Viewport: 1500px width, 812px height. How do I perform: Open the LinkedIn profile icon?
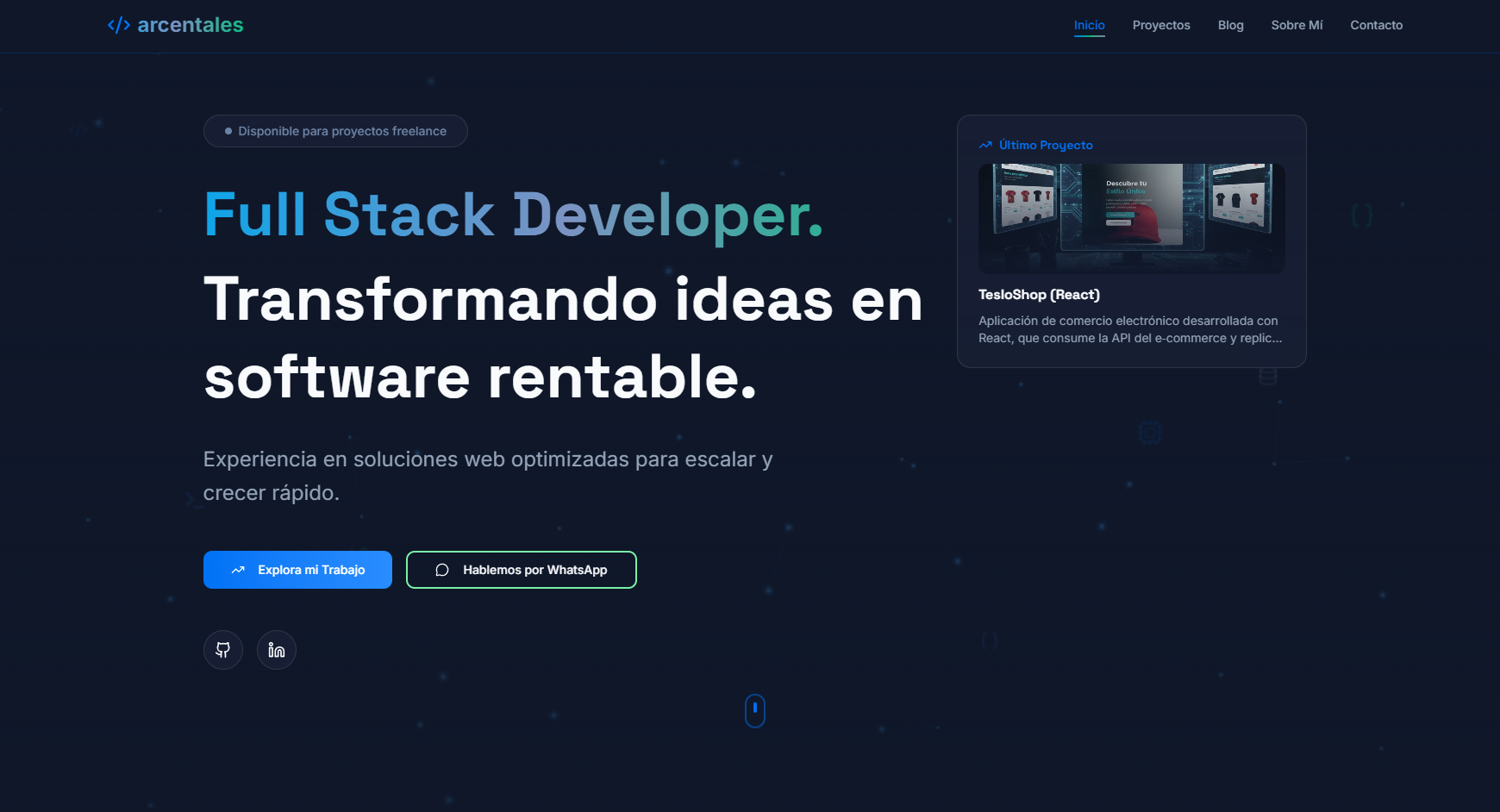[x=277, y=650]
